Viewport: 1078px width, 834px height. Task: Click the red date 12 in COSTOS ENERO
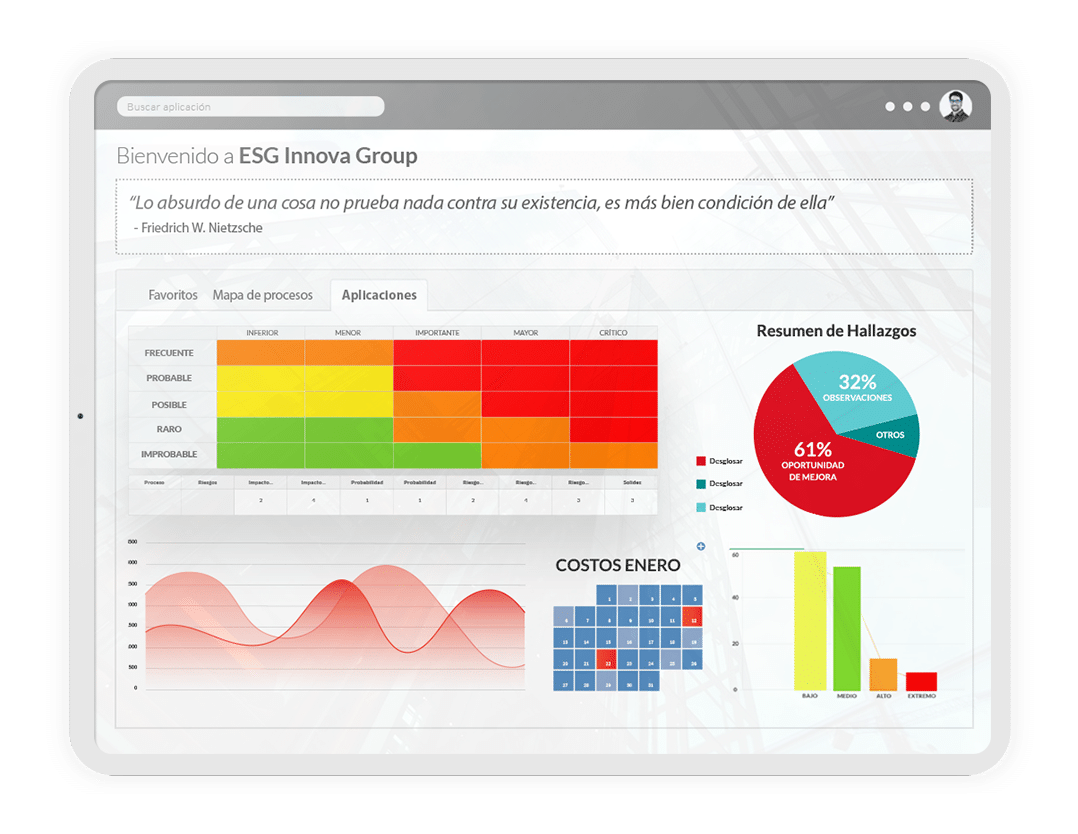point(692,617)
